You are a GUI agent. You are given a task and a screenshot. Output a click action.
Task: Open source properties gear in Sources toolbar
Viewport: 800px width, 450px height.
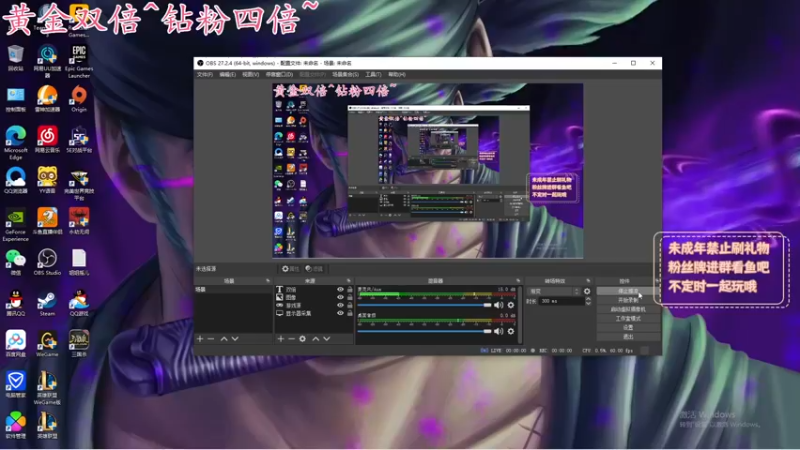(x=303, y=339)
